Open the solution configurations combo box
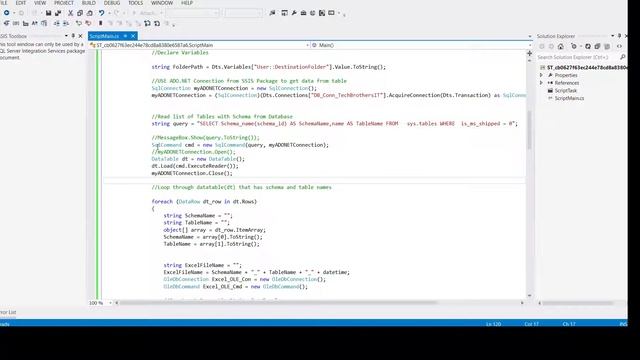640x360 pixels. tap(193, 13)
